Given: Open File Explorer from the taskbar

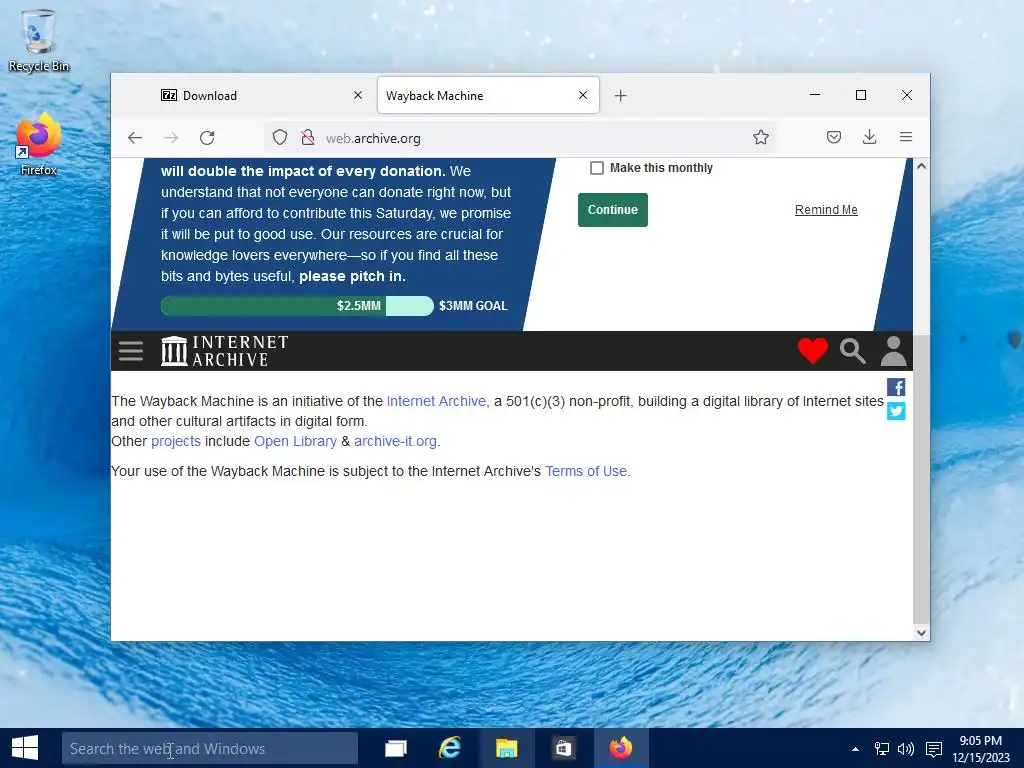Looking at the screenshot, I should [506, 748].
